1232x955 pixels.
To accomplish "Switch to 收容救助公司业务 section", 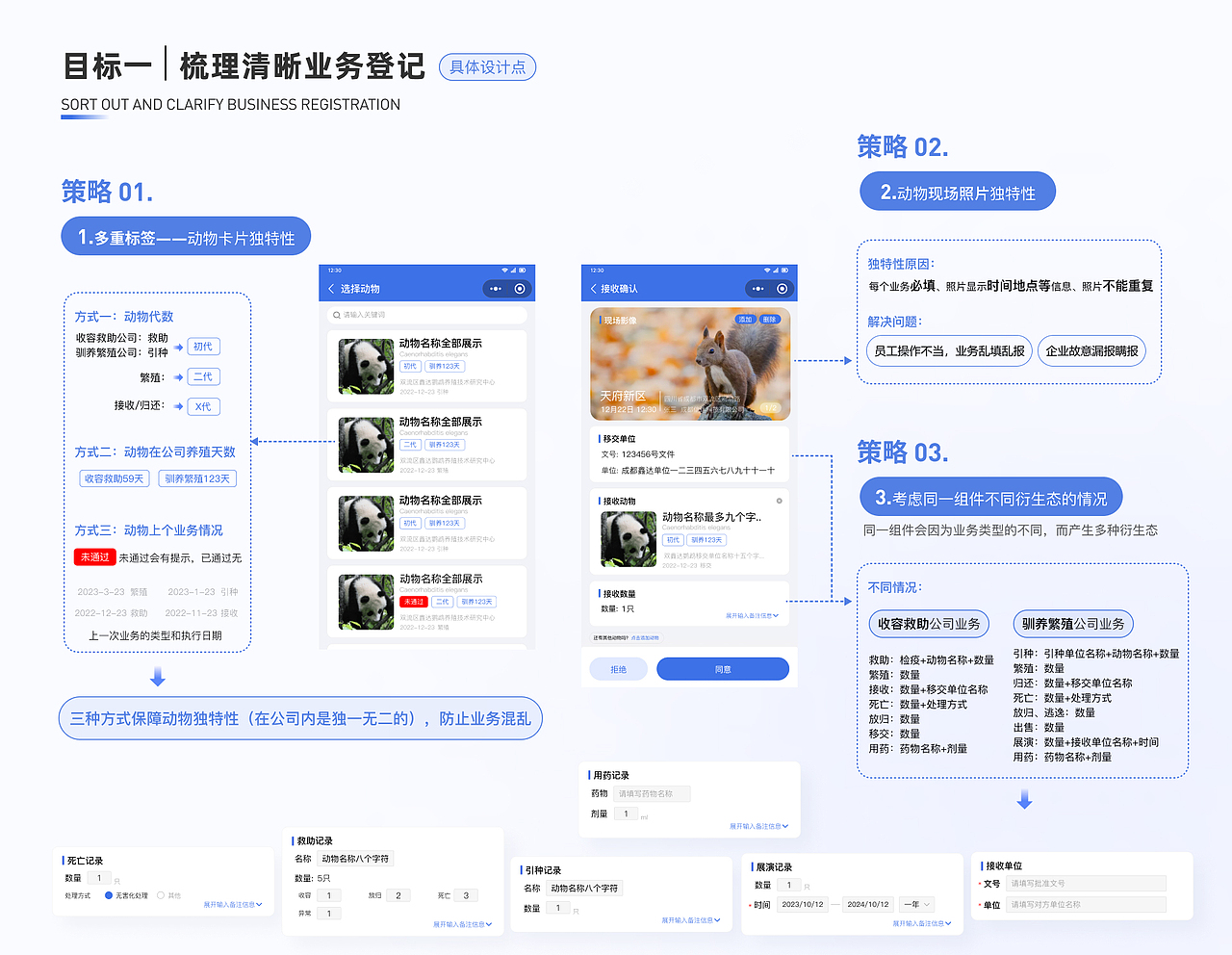I will pos(929,624).
